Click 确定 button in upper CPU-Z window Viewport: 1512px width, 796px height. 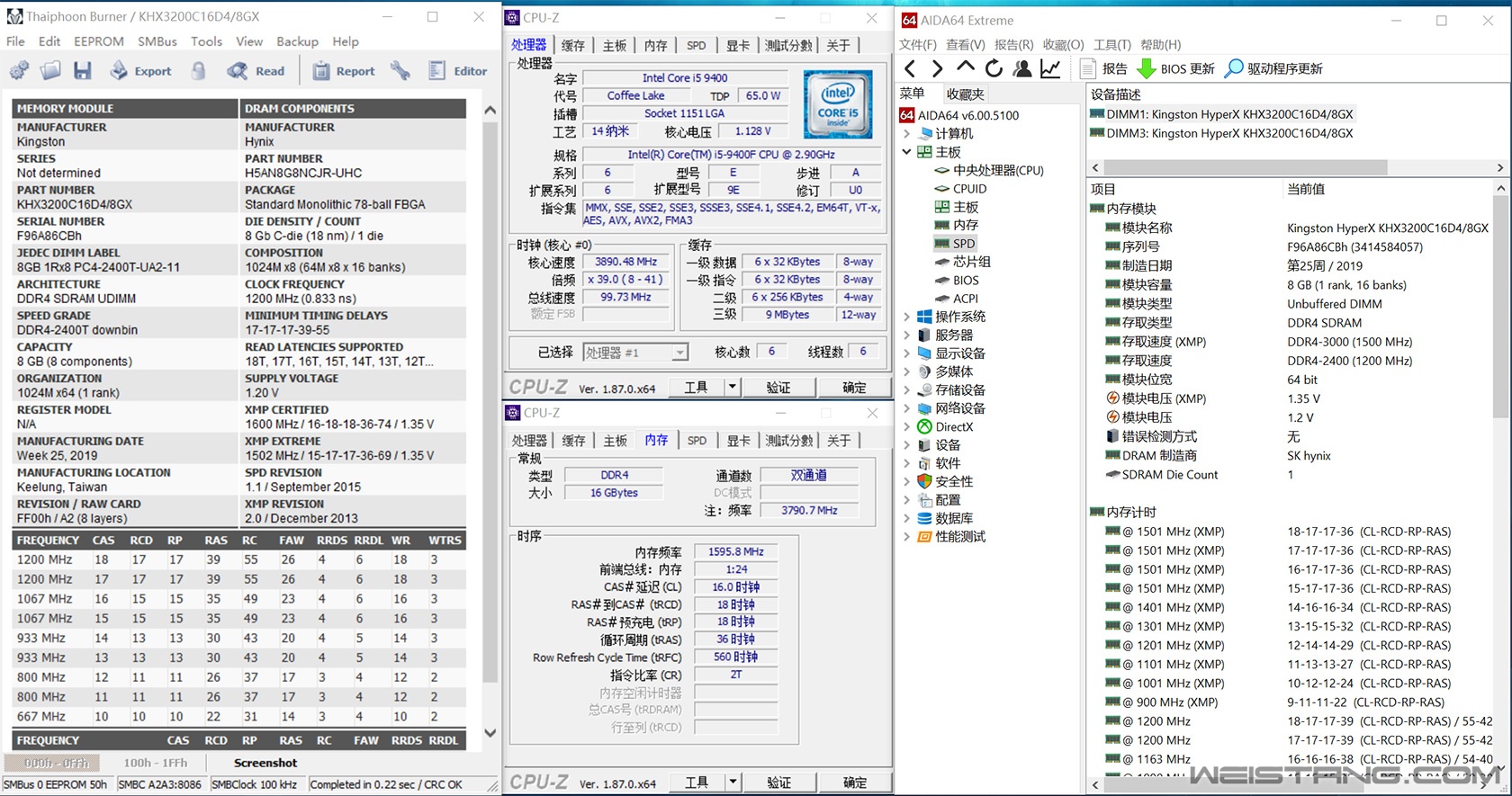click(x=854, y=388)
